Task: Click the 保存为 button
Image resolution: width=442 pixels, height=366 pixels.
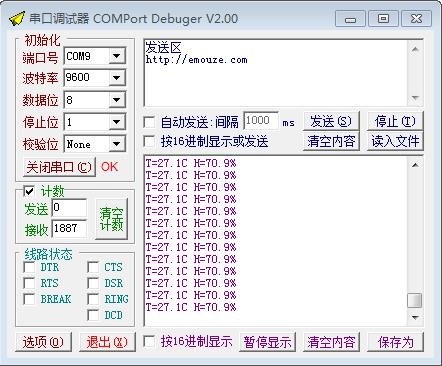Action: pyautogui.click(x=395, y=342)
